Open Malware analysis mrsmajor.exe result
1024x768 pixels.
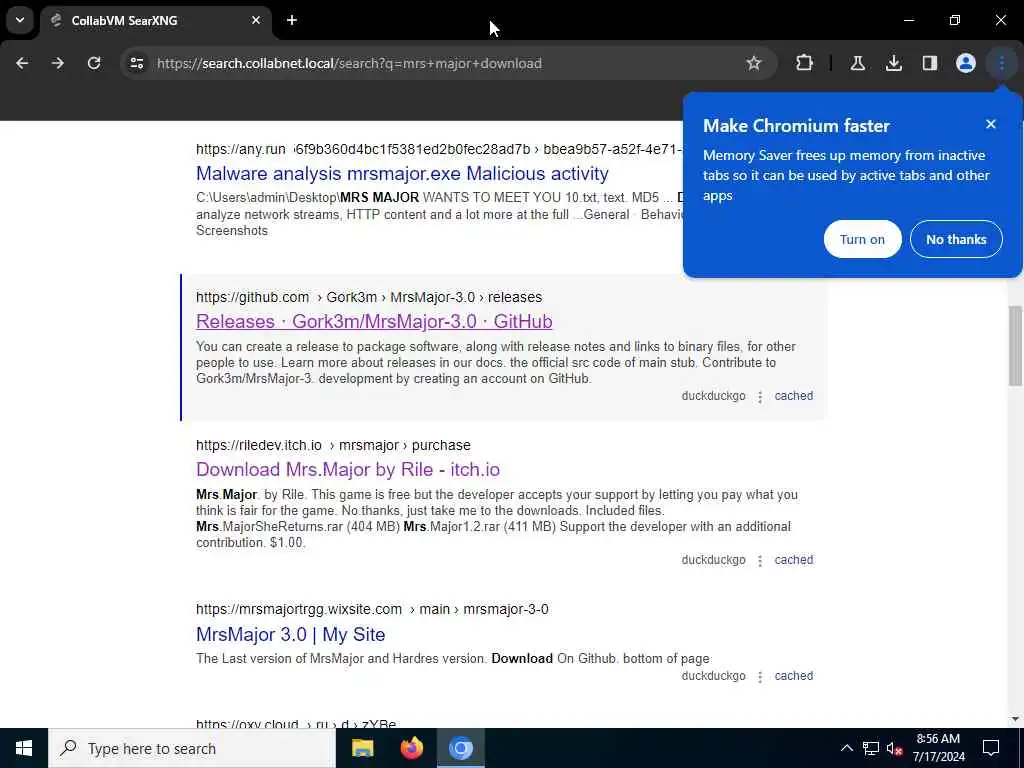click(402, 174)
